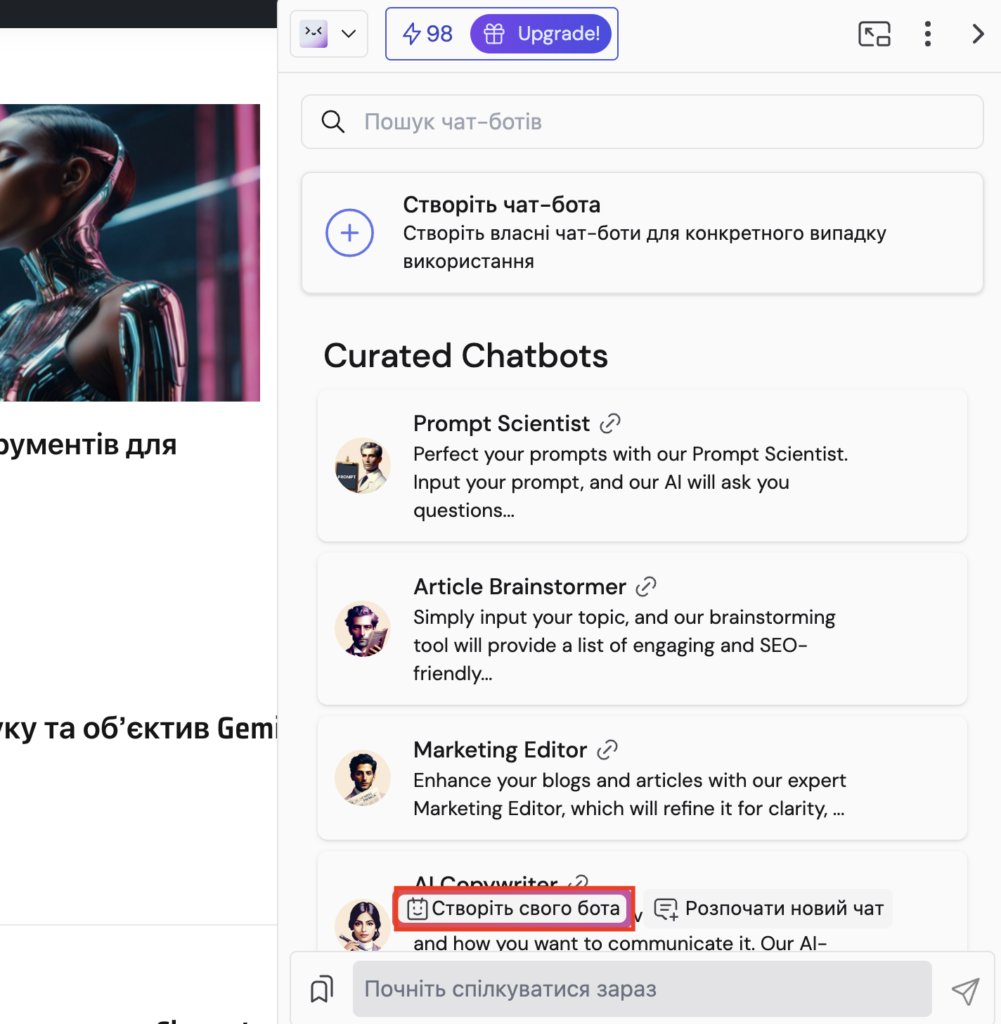The width and height of the screenshot is (1001, 1024).
Task: Click Розпочати новий чат button
Action: tap(768, 909)
